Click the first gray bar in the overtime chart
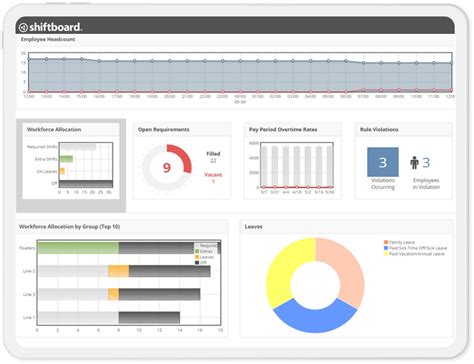474x364 pixels. (264, 167)
